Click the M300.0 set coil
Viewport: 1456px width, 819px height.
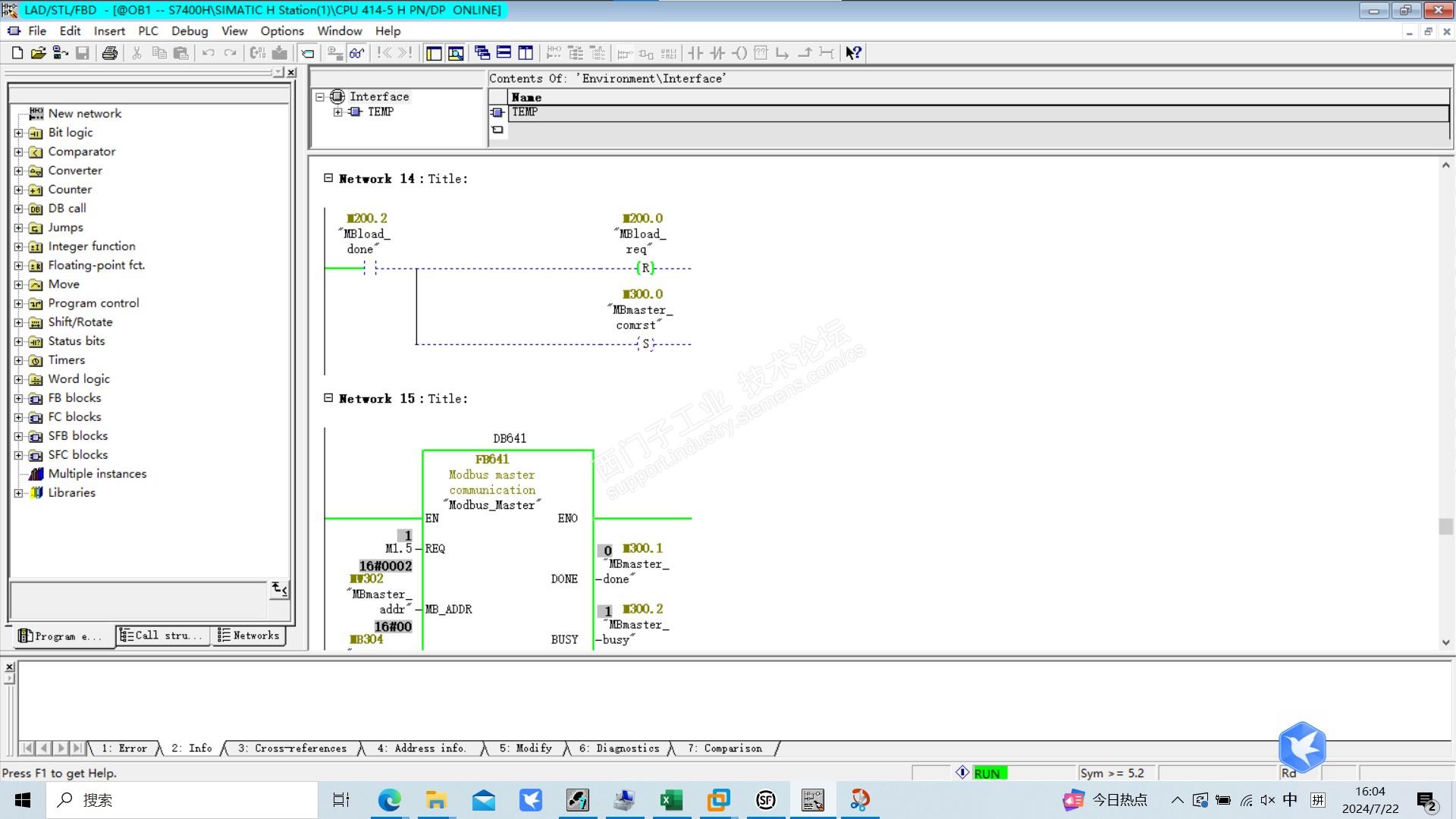tap(645, 344)
